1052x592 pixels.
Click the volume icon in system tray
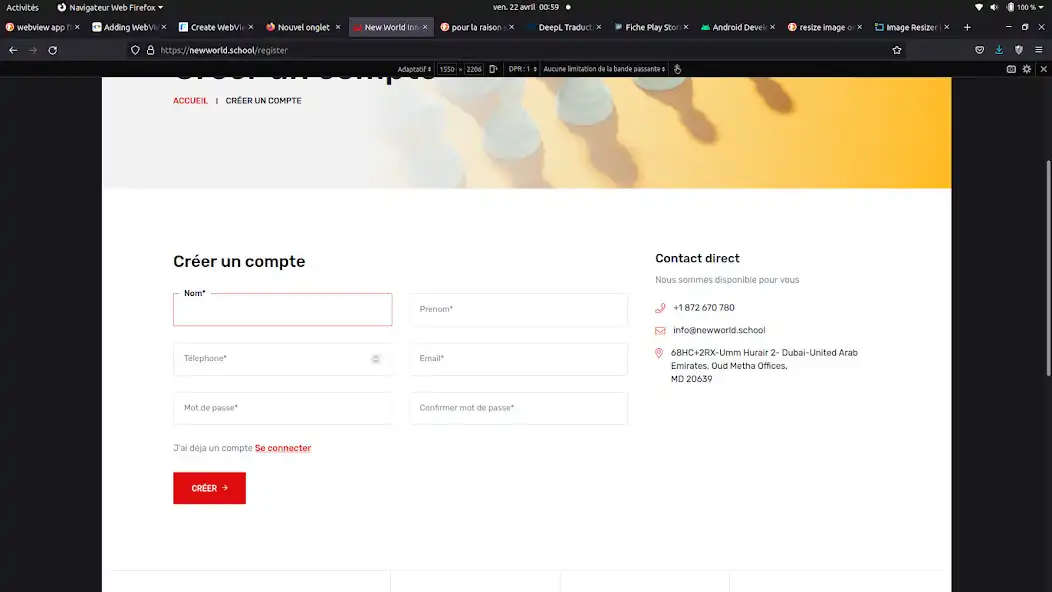click(x=994, y=7)
